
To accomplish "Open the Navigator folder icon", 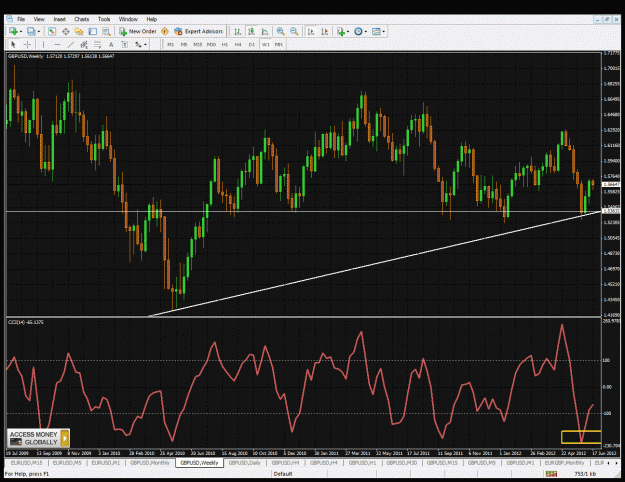I will [79, 31].
